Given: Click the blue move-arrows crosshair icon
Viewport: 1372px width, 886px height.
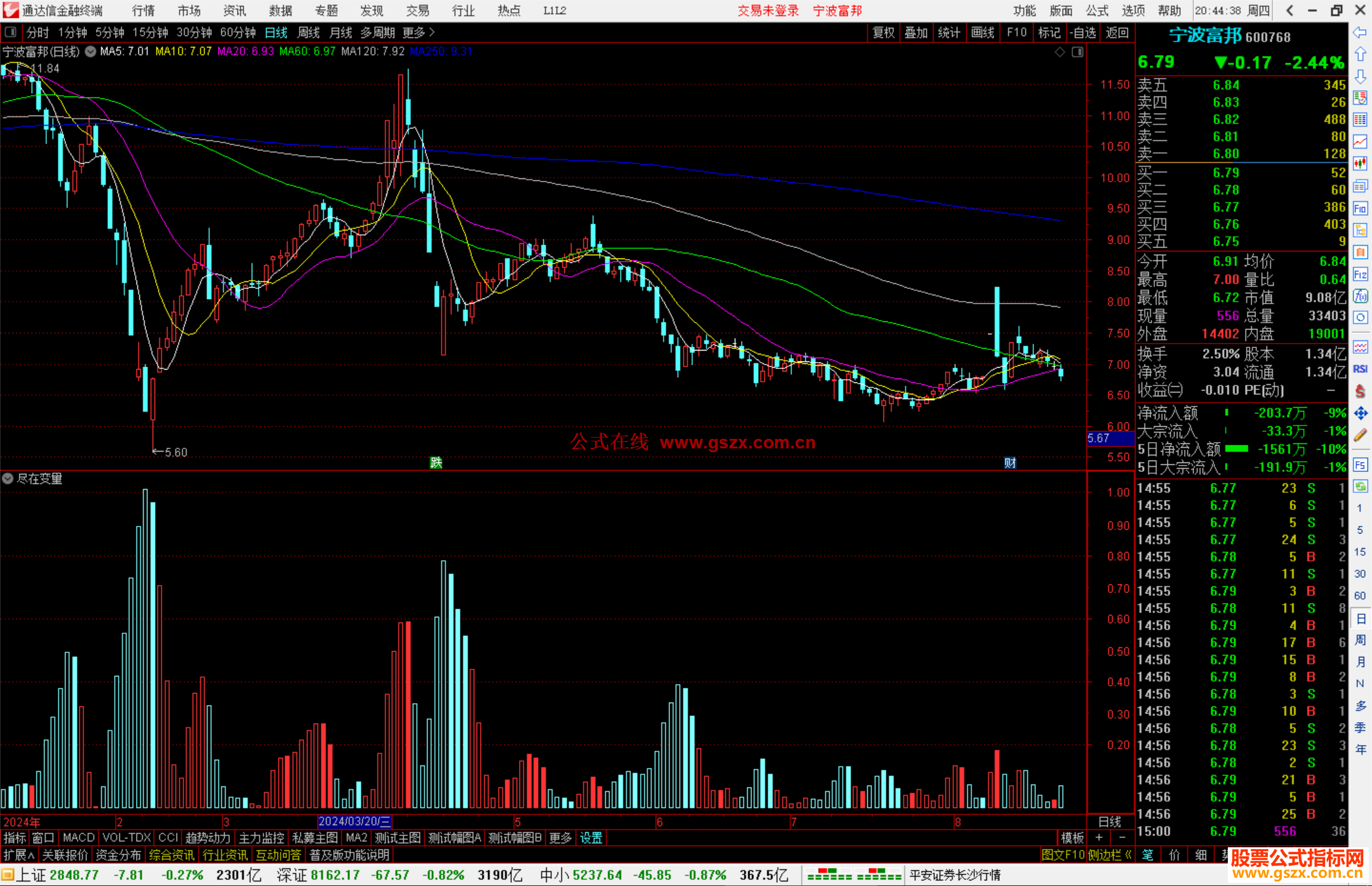Looking at the screenshot, I should click(1360, 413).
